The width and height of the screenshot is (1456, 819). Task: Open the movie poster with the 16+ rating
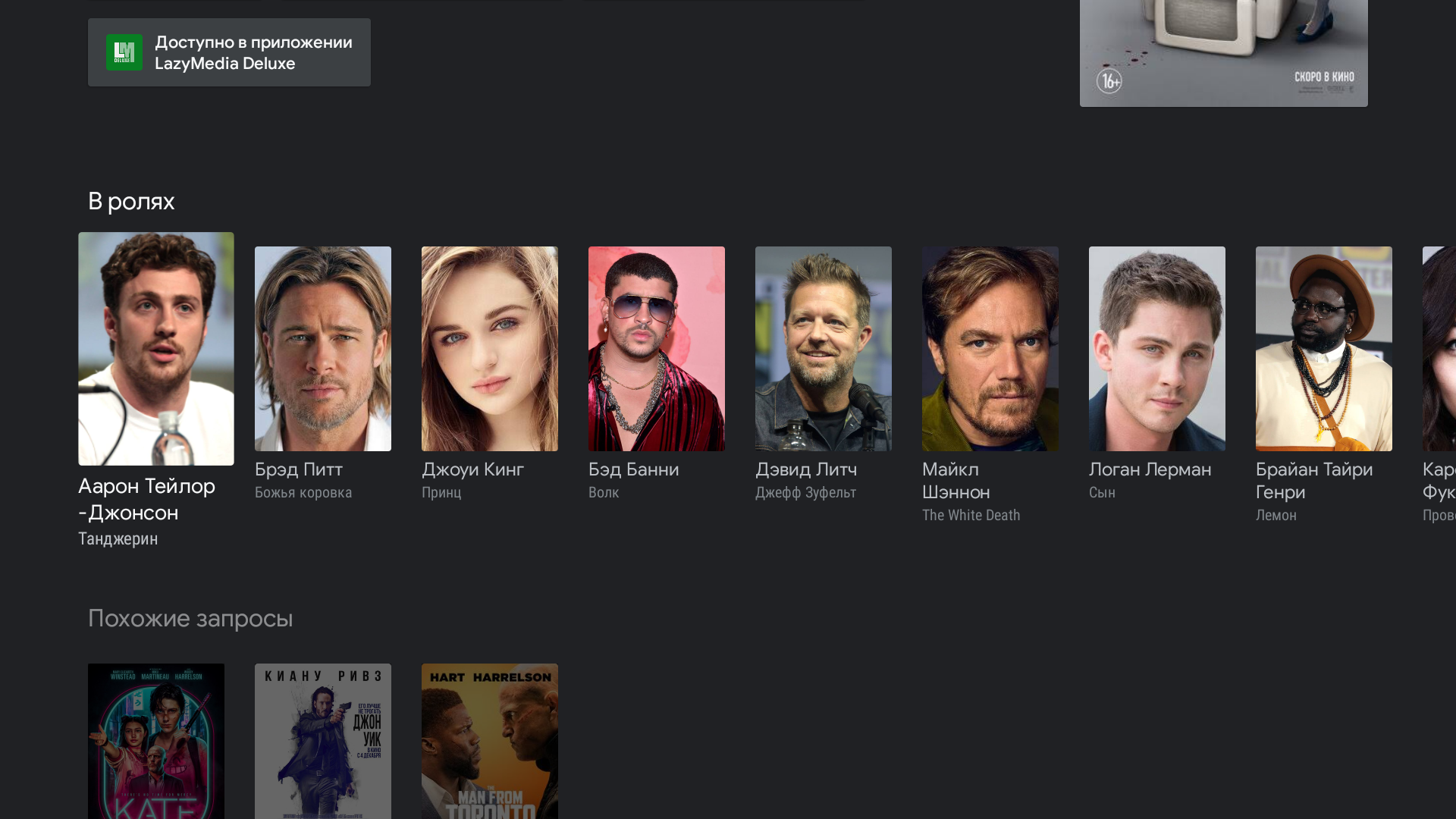[x=1223, y=53]
